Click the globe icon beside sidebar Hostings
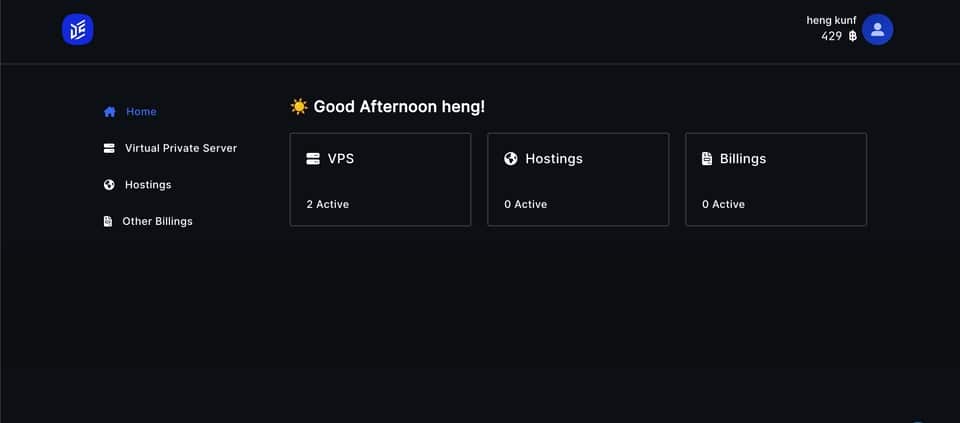The height and width of the screenshot is (423, 960). coord(109,185)
